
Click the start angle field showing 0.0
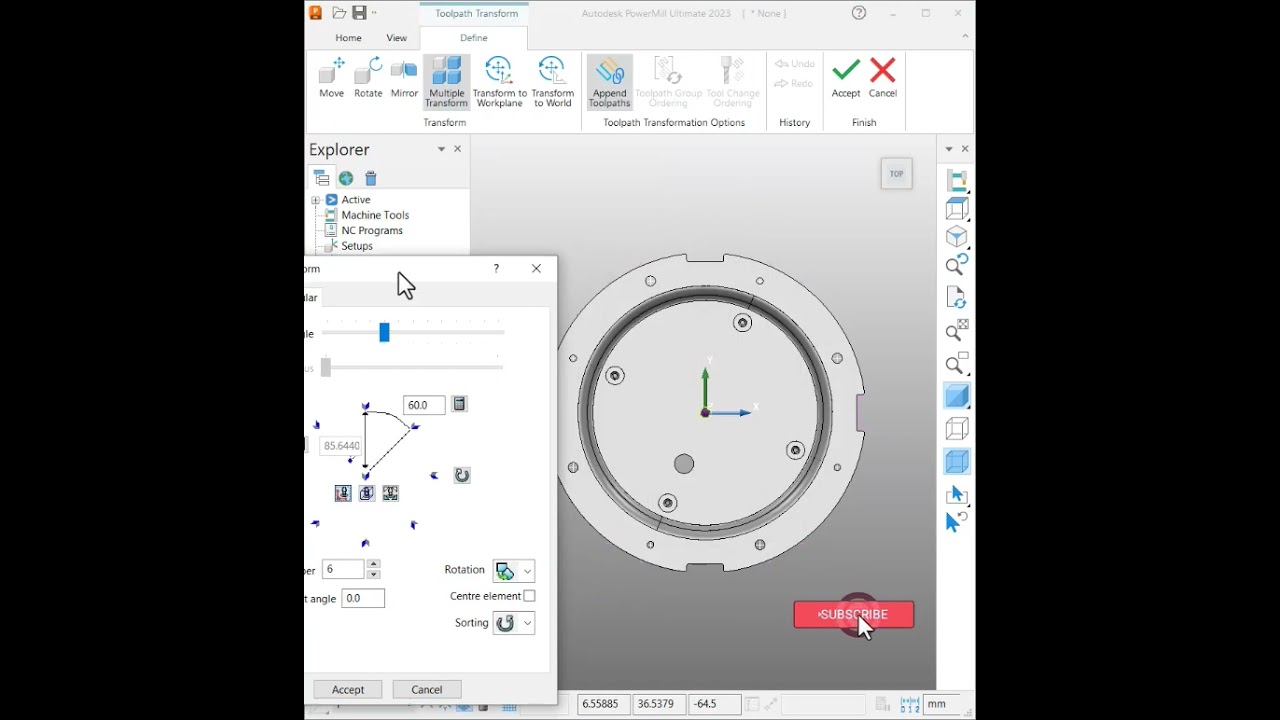(x=363, y=598)
